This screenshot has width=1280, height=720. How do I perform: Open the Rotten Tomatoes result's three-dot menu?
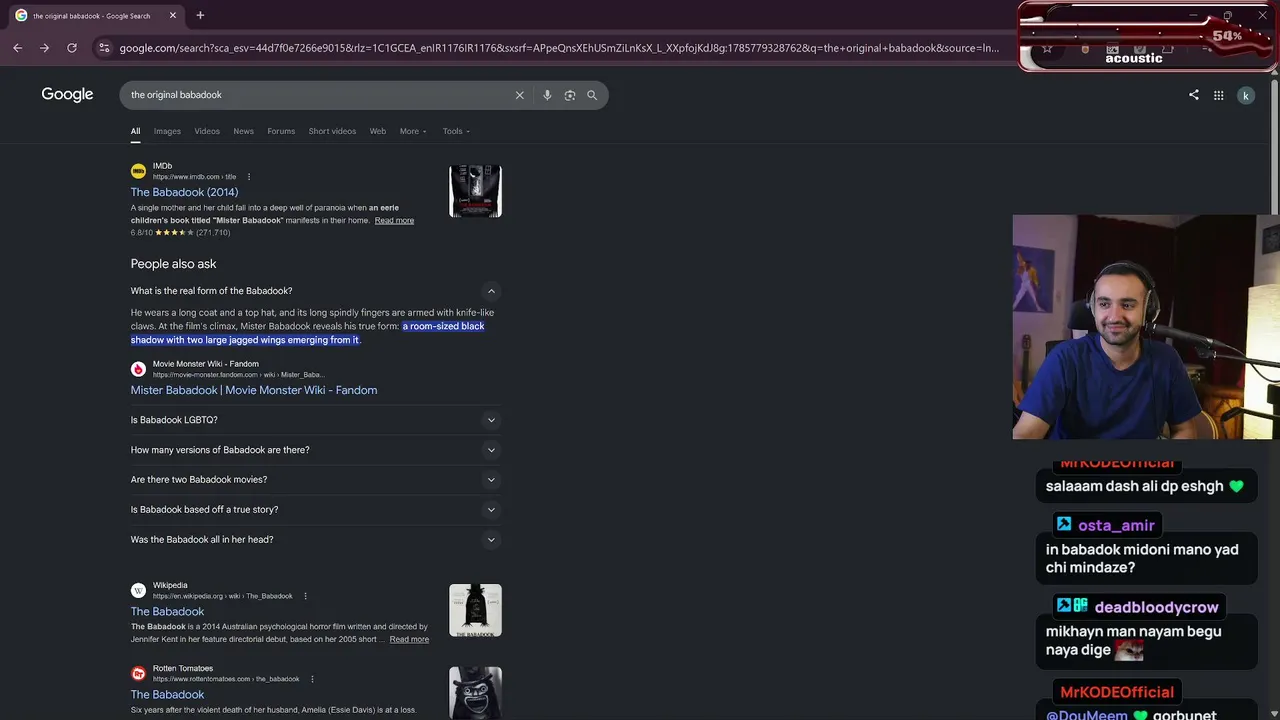point(312,679)
